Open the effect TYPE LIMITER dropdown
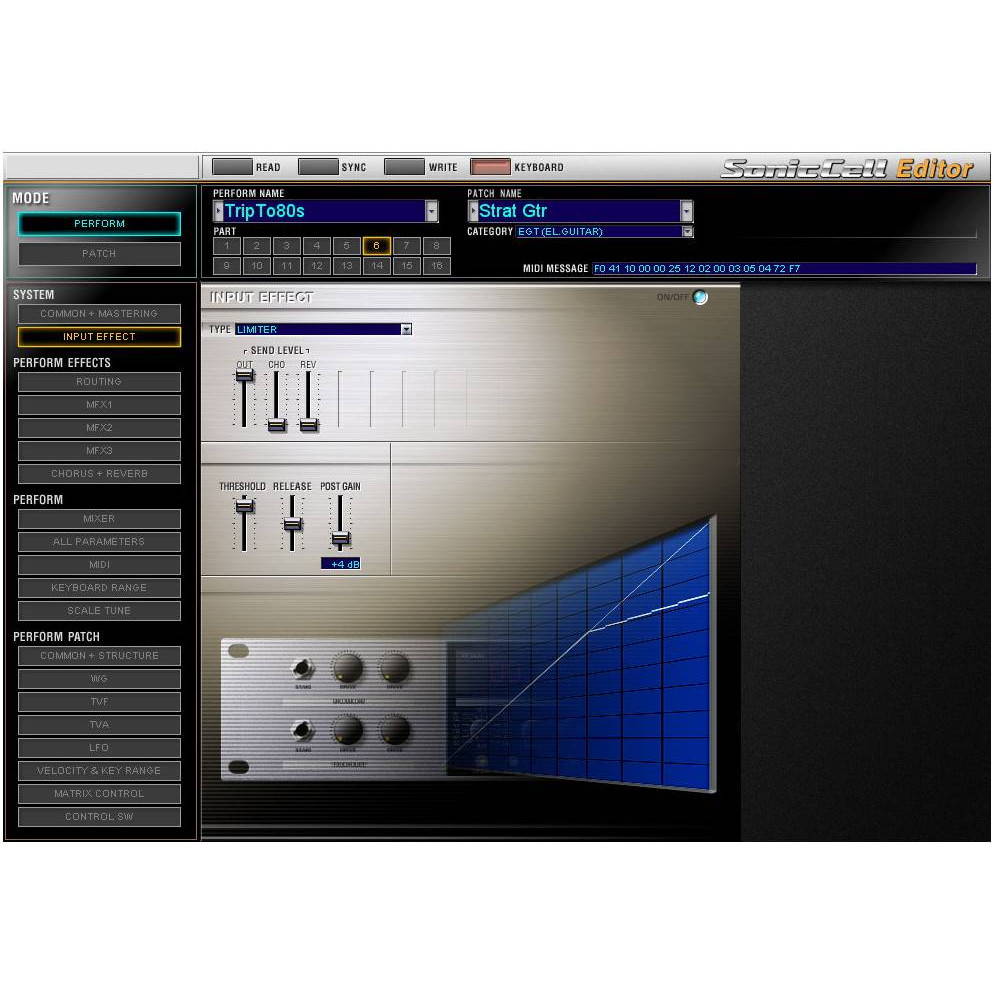 coord(406,329)
